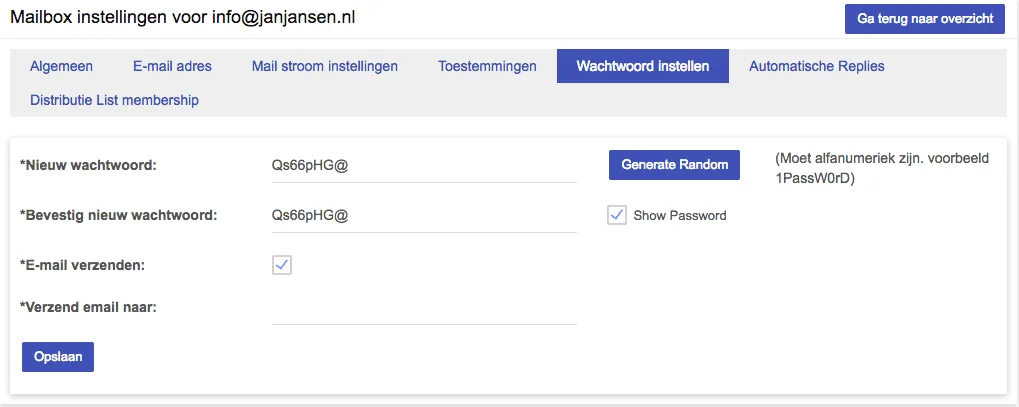Screen dimensions: 1019x407
Task: Open the Algemeen tab
Action: [61, 66]
